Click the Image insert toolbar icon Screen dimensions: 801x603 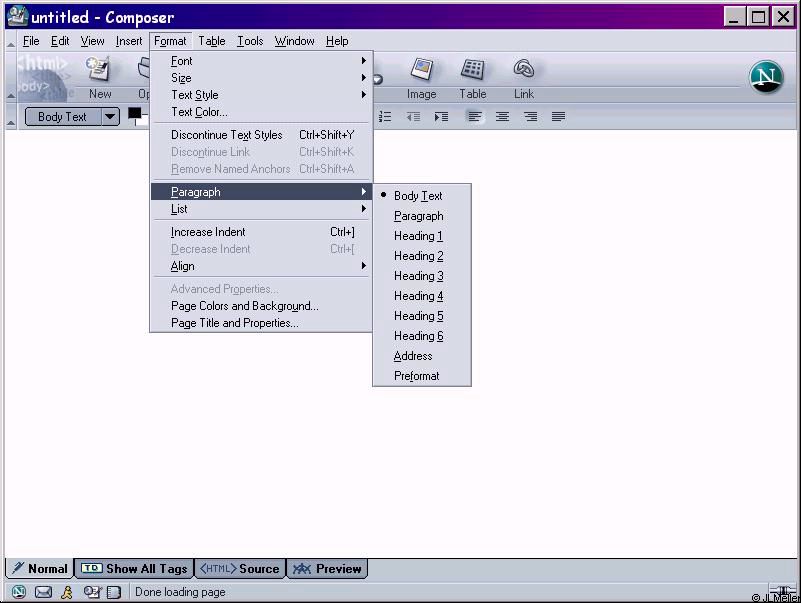(421, 69)
